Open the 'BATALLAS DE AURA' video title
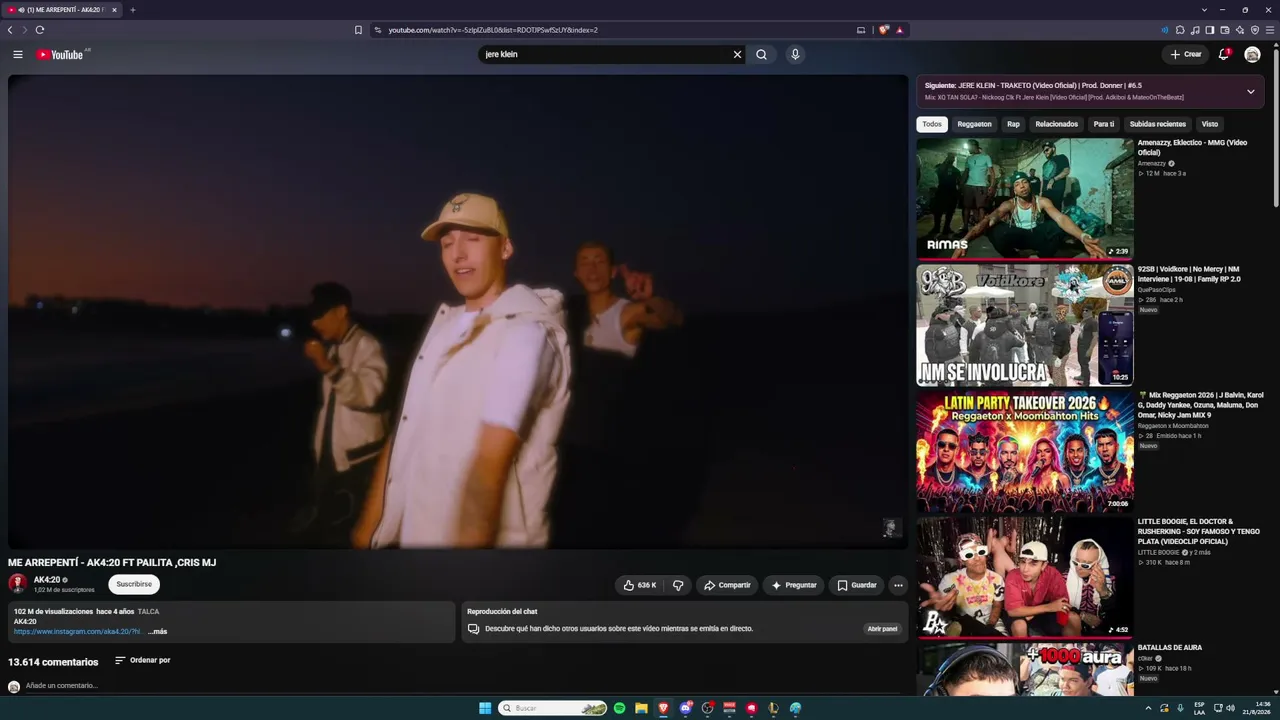This screenshot has width=1280, height=720. point(1170,648)
